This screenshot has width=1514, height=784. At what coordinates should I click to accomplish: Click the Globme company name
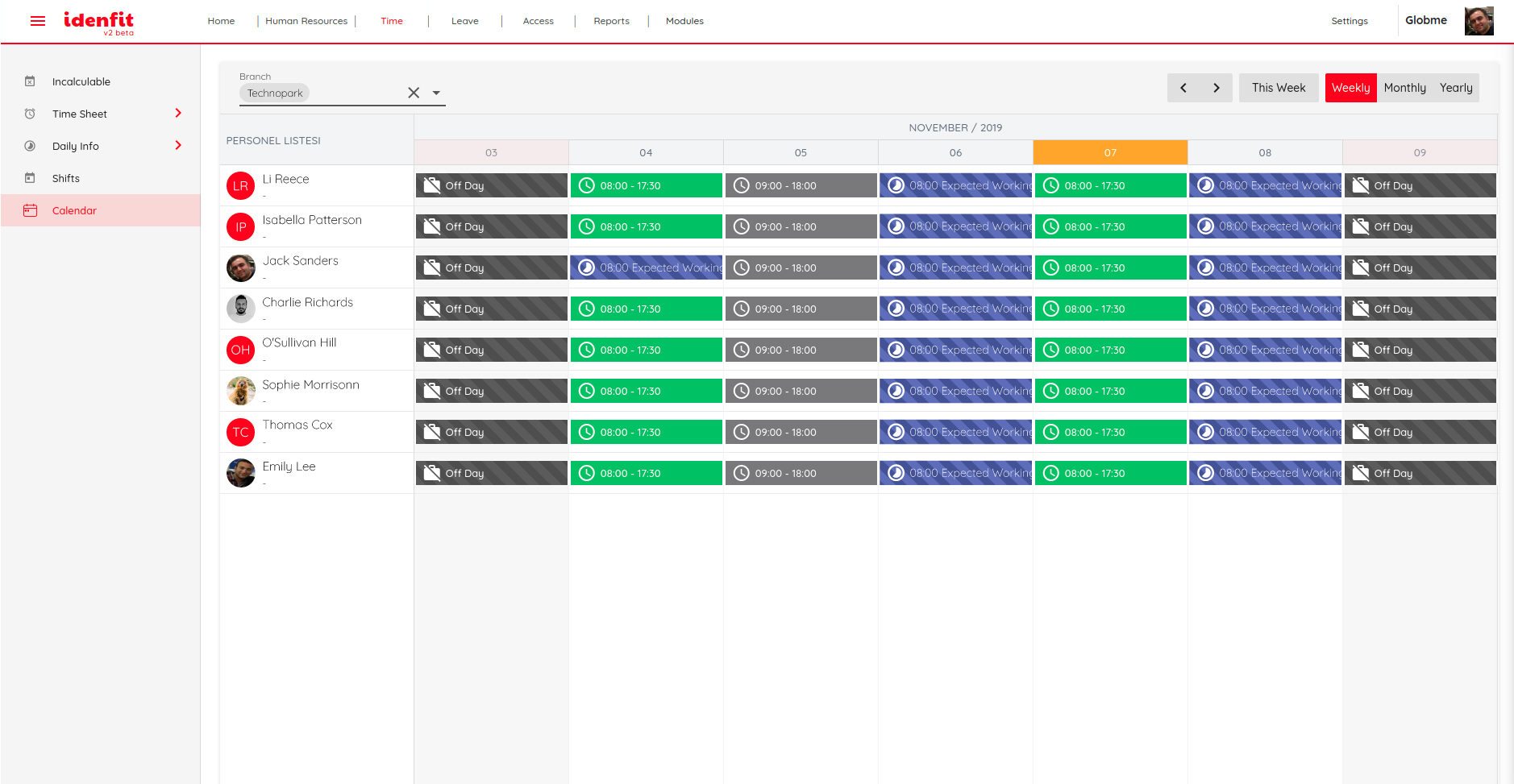point(1426,20)
